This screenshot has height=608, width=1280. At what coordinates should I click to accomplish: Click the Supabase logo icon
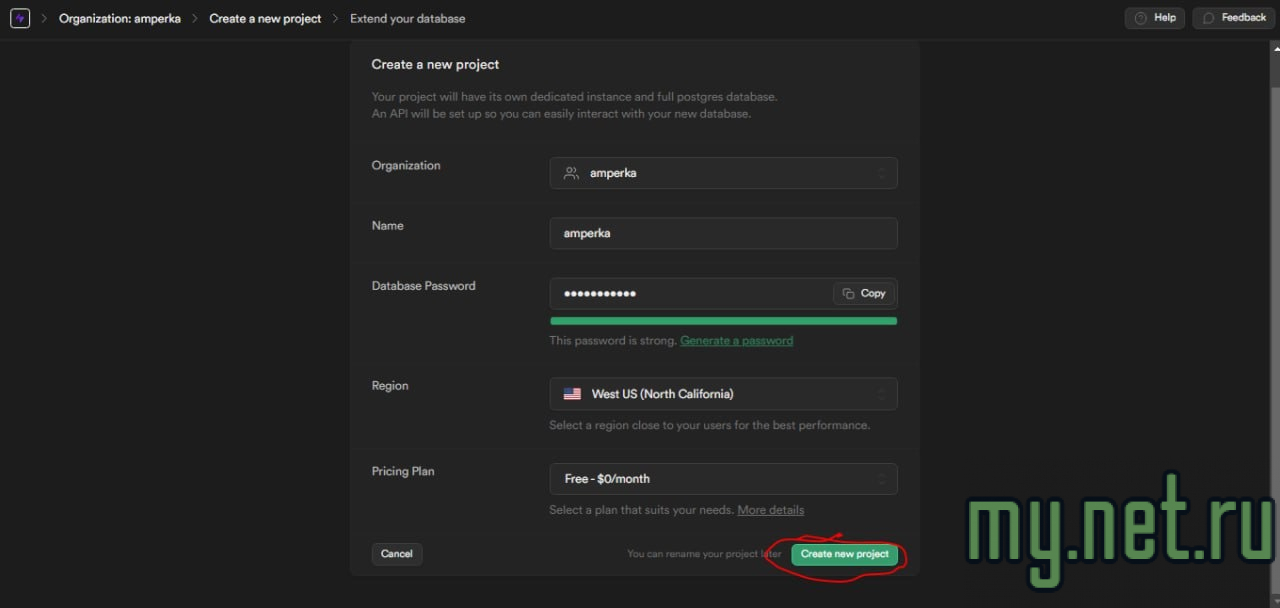(19, 18)
